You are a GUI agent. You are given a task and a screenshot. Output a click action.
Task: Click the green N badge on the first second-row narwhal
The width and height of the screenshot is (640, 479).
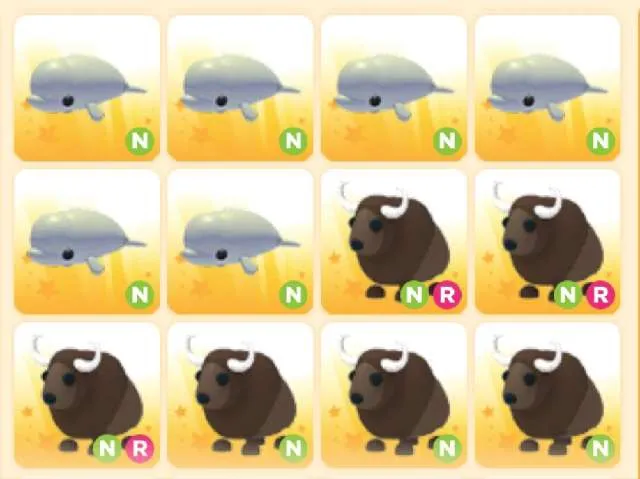[140, 295]
